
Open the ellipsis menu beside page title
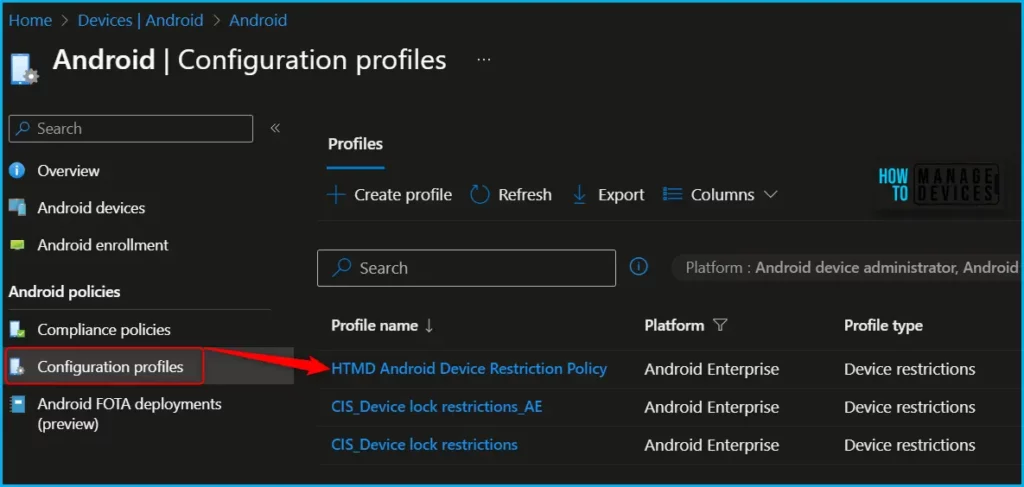tap(483, 60)
